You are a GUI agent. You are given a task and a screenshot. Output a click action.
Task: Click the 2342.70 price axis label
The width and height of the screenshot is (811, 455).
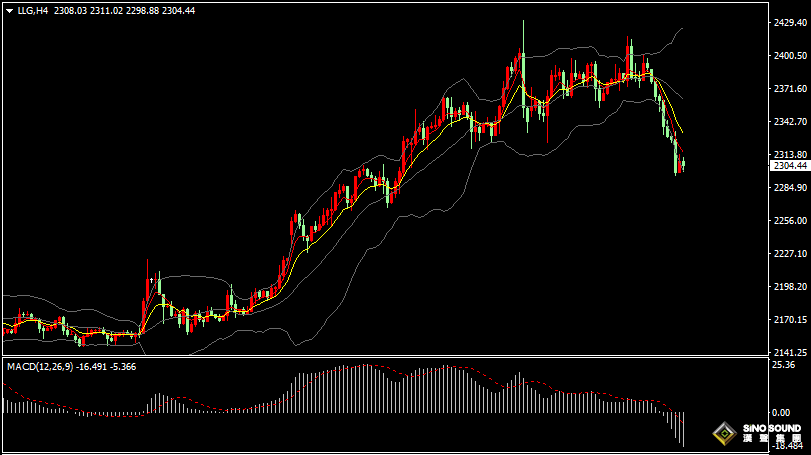789,122
